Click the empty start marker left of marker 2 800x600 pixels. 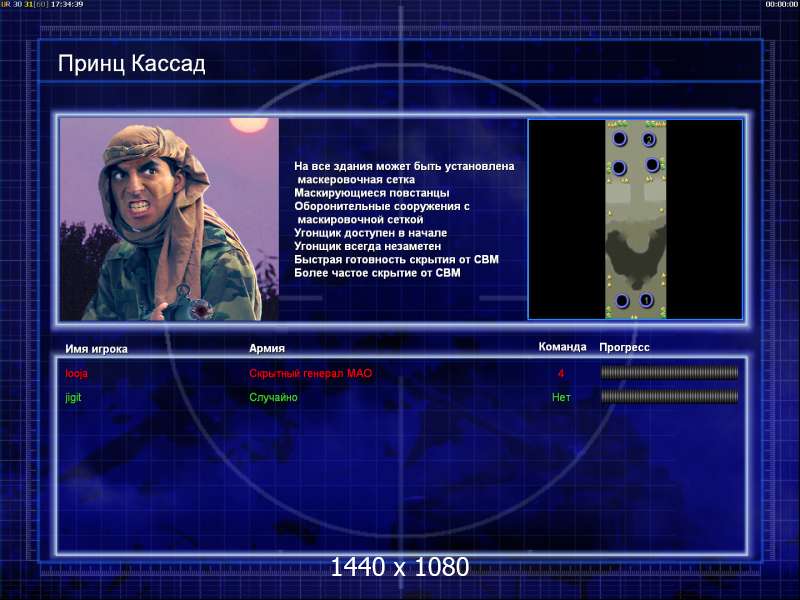pyautogui.click(x=619, y=138)
